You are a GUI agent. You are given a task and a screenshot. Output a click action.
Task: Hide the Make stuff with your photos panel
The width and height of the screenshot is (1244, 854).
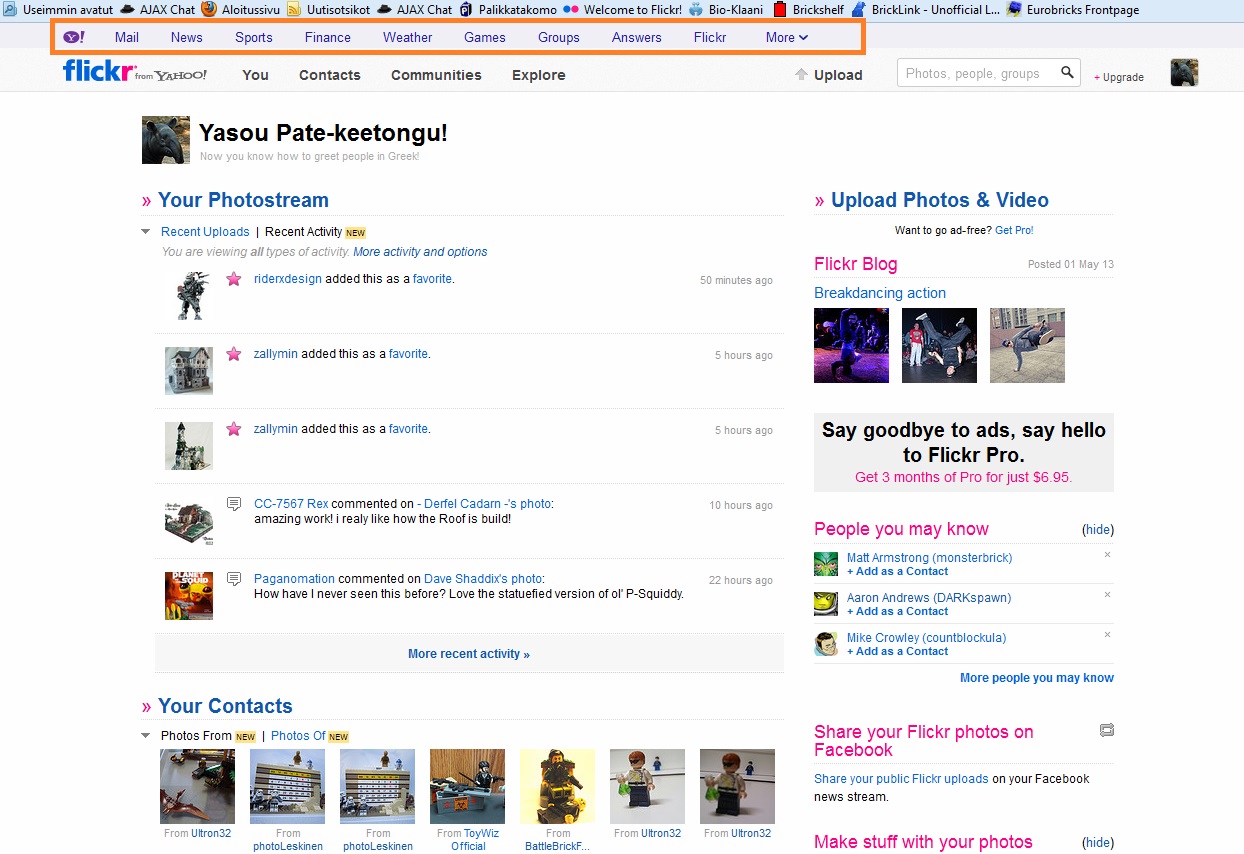tap(1098, 843)
